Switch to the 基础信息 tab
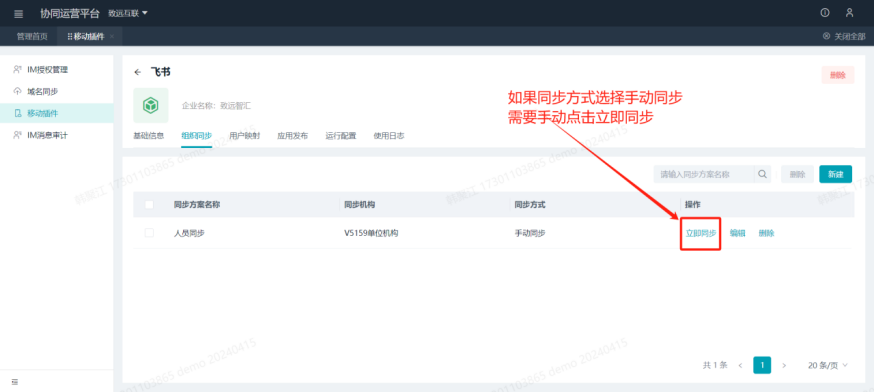Image resolution: width=874 pixels, height=392 pixels. 148,135
